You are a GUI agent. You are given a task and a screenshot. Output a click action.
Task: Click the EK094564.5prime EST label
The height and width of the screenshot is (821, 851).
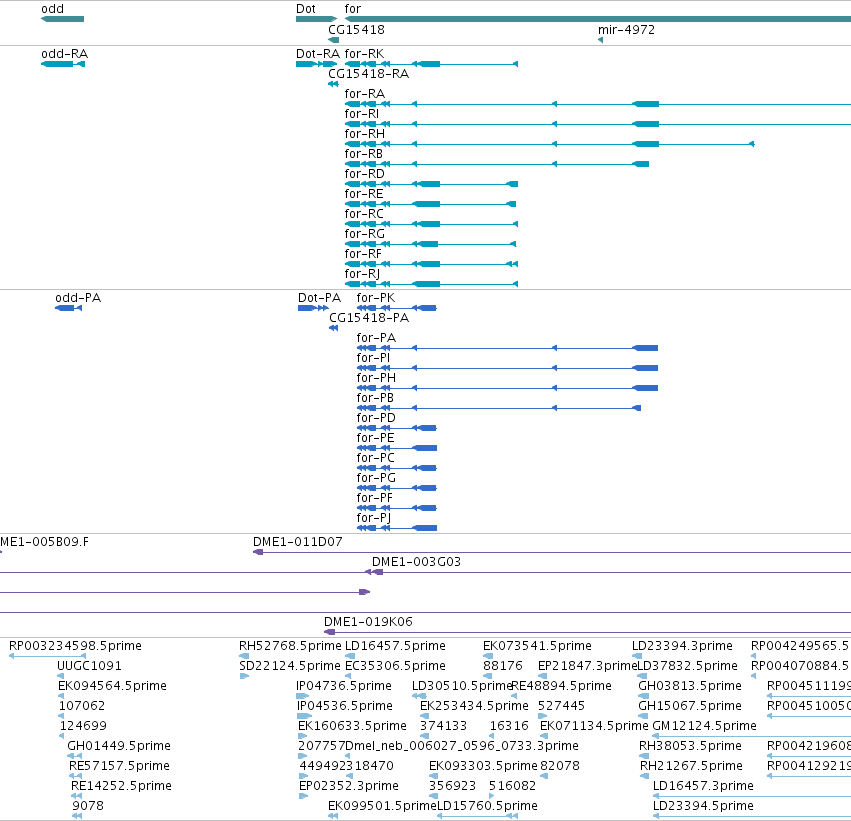112,686
